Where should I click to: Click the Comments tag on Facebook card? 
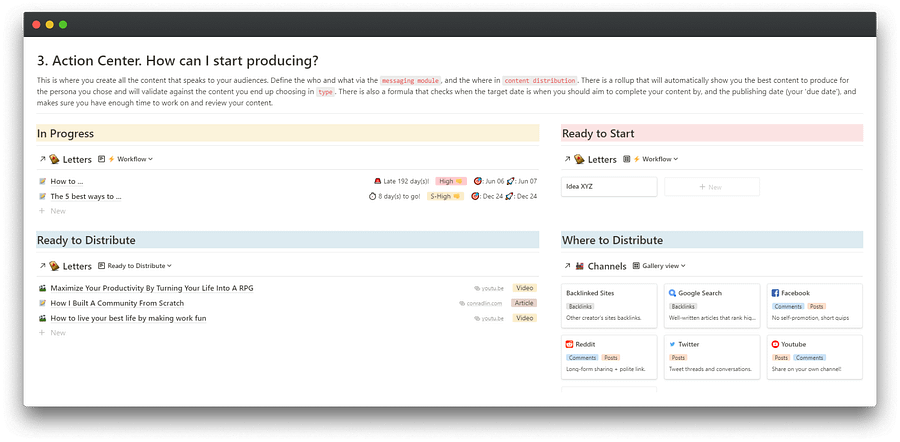click(788, 307)
